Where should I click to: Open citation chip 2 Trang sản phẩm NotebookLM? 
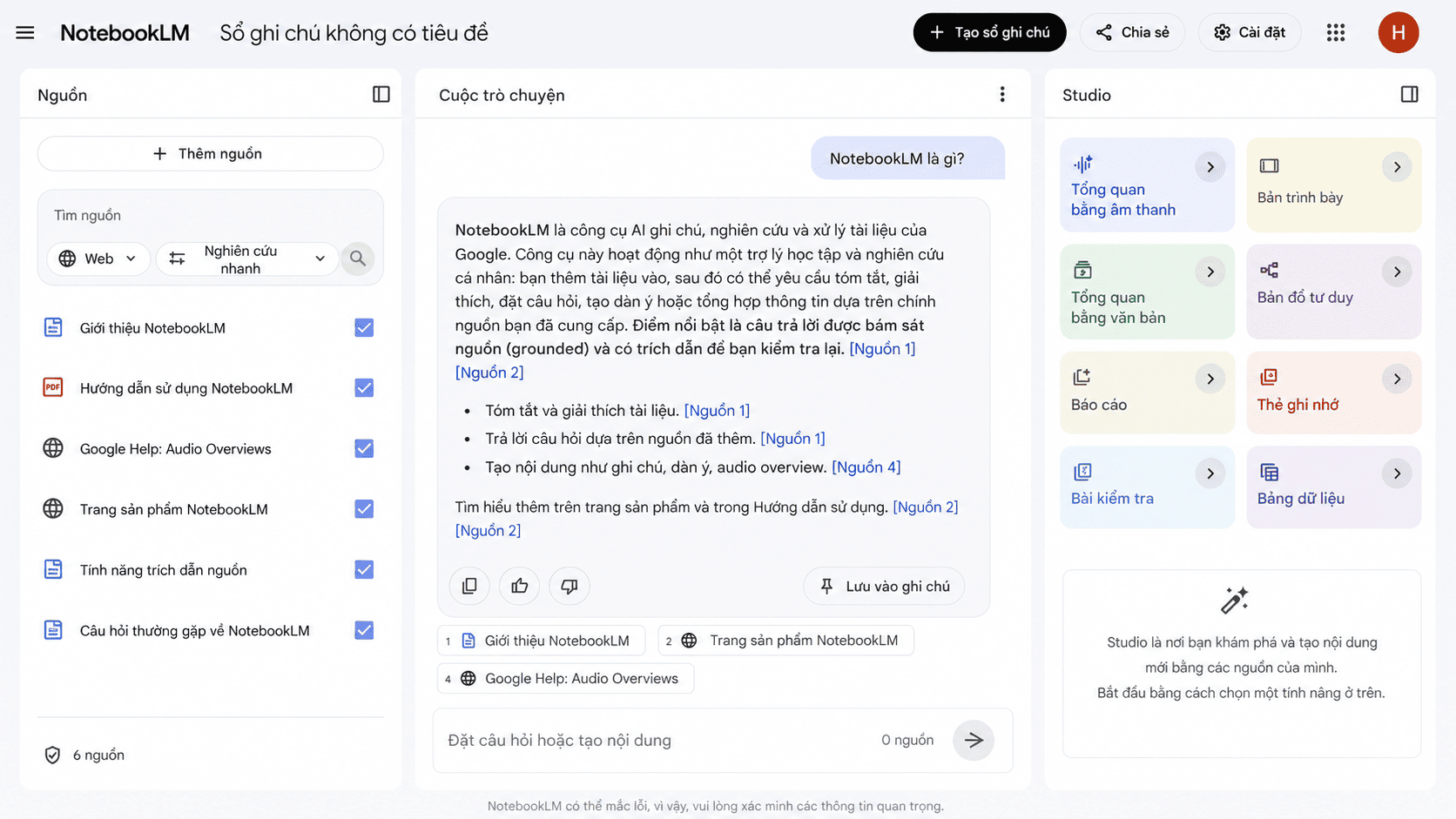pyautogui.click(x=786, y=641)
